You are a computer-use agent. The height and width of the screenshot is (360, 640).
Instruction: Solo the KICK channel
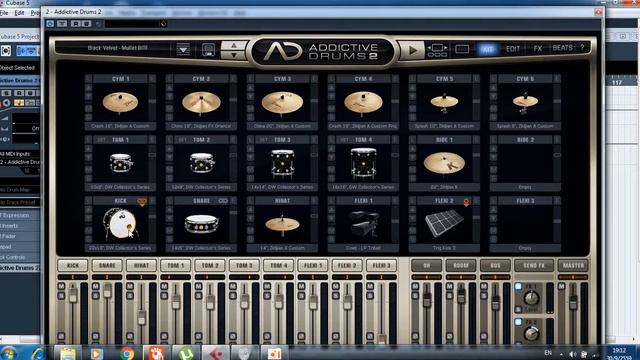[x=61, y=296]
